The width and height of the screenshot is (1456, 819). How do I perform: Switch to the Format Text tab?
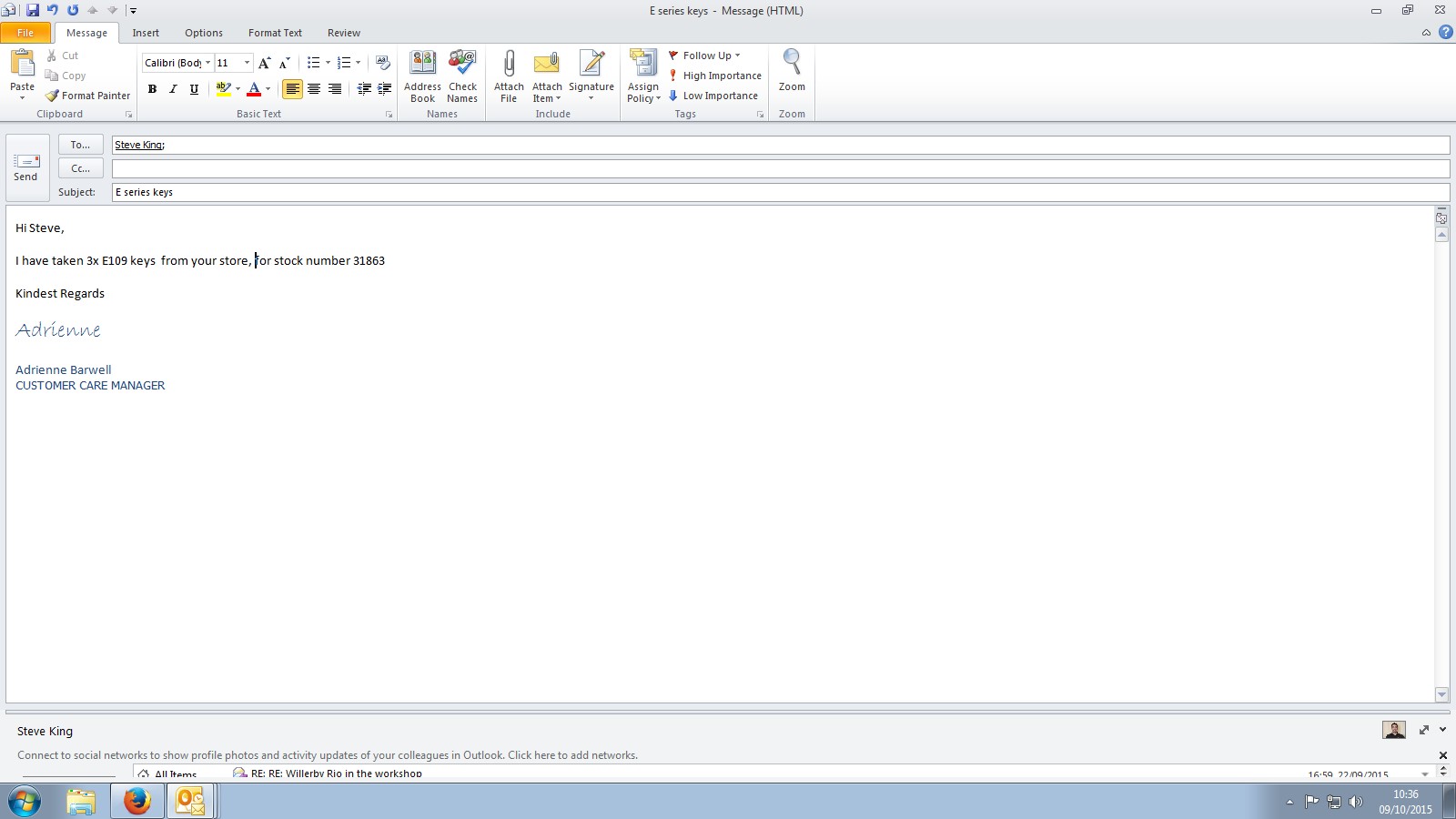(x=275, y=33)
